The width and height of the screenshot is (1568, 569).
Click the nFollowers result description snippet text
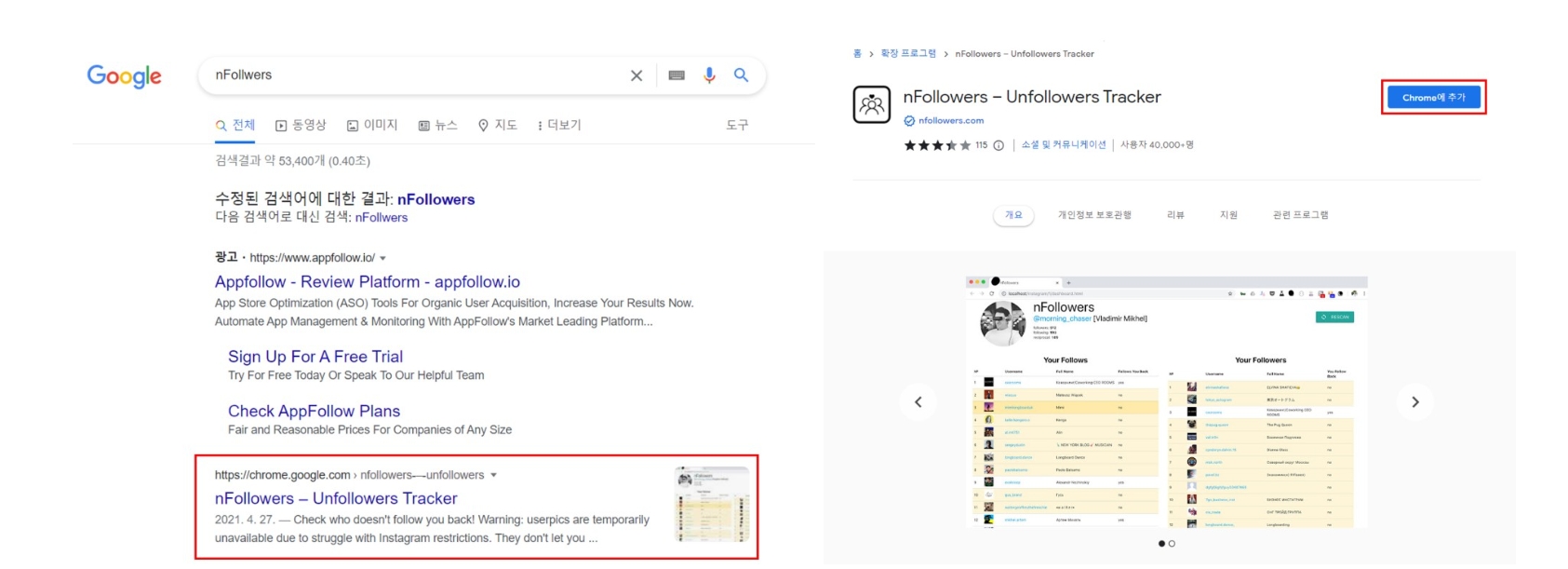433,529
